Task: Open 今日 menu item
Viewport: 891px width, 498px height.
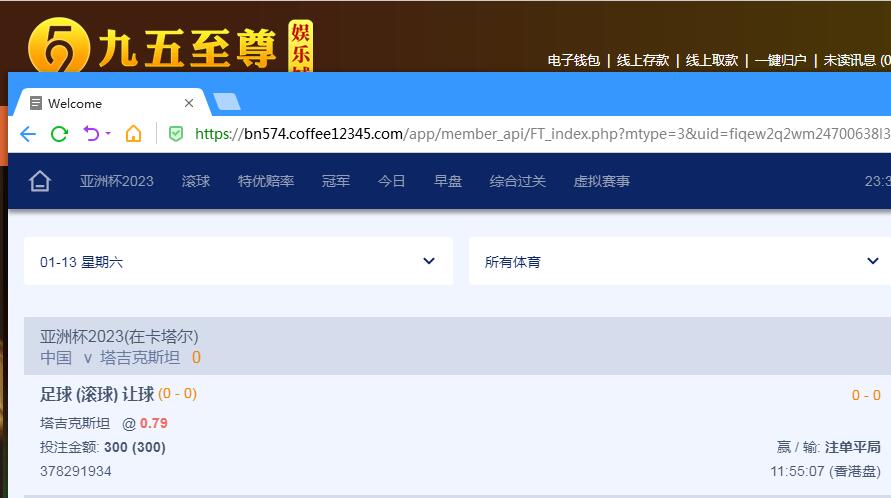Action: click(x=392, y=181)
